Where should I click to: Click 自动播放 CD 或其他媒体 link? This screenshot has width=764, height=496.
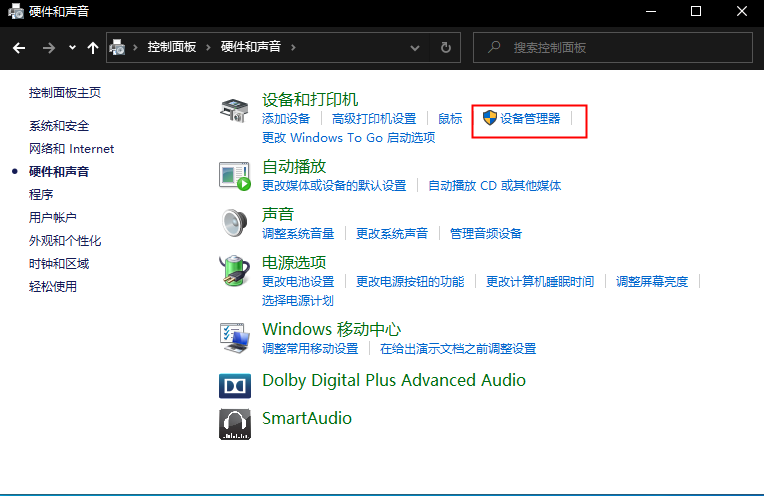click(x=495, y=186)
